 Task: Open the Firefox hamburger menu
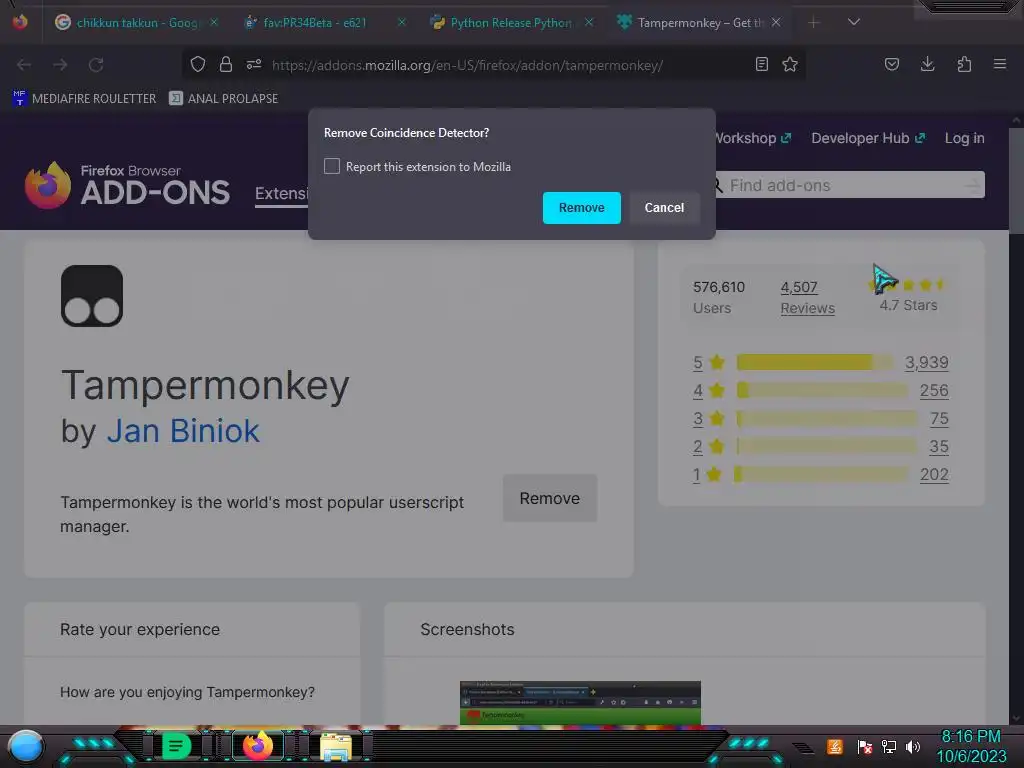[x=999, y=64]
